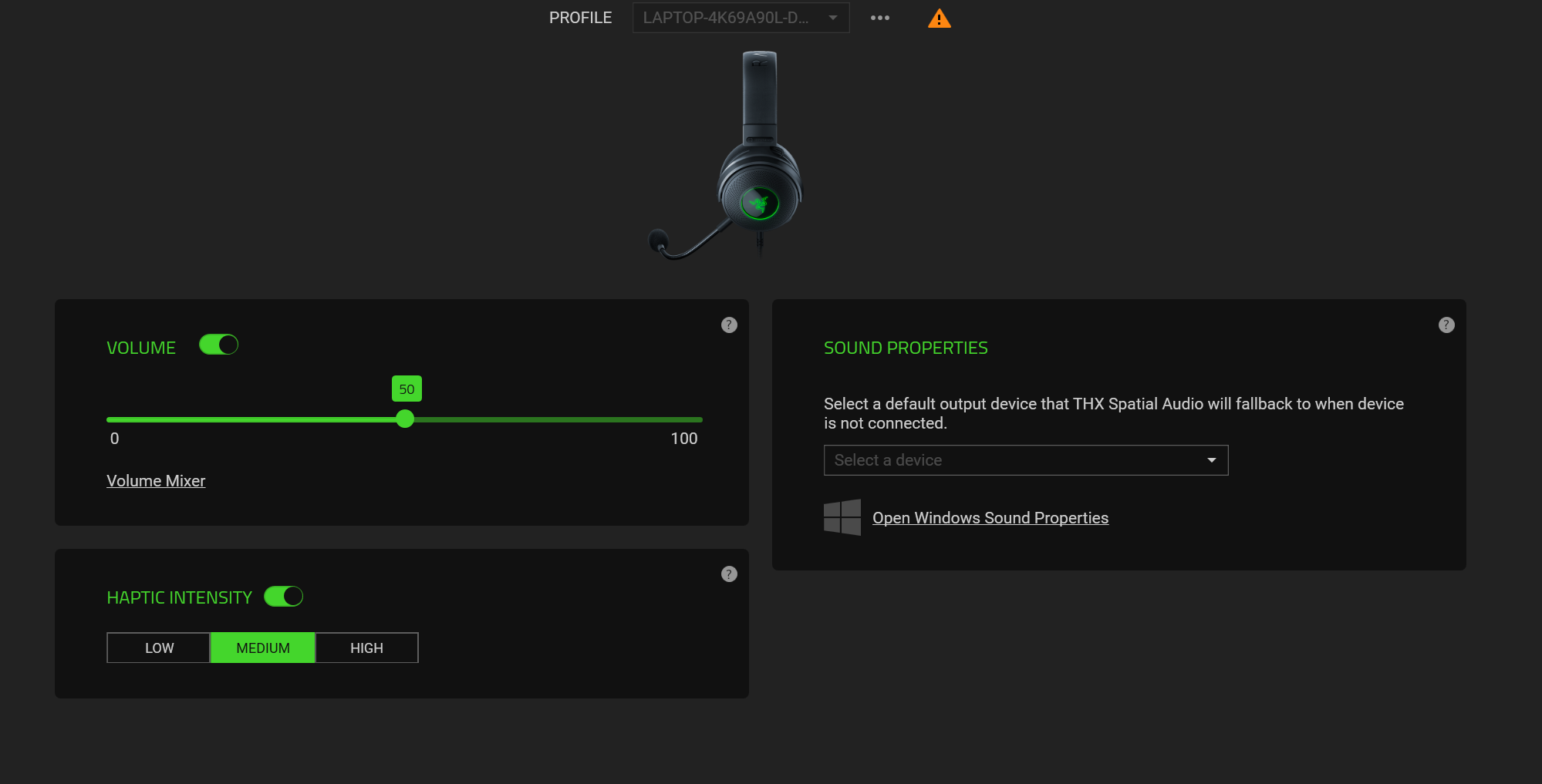Click the help icon in Sound Properties panel
This screenshot has width=1542, height=784.
coord(1446,325)
